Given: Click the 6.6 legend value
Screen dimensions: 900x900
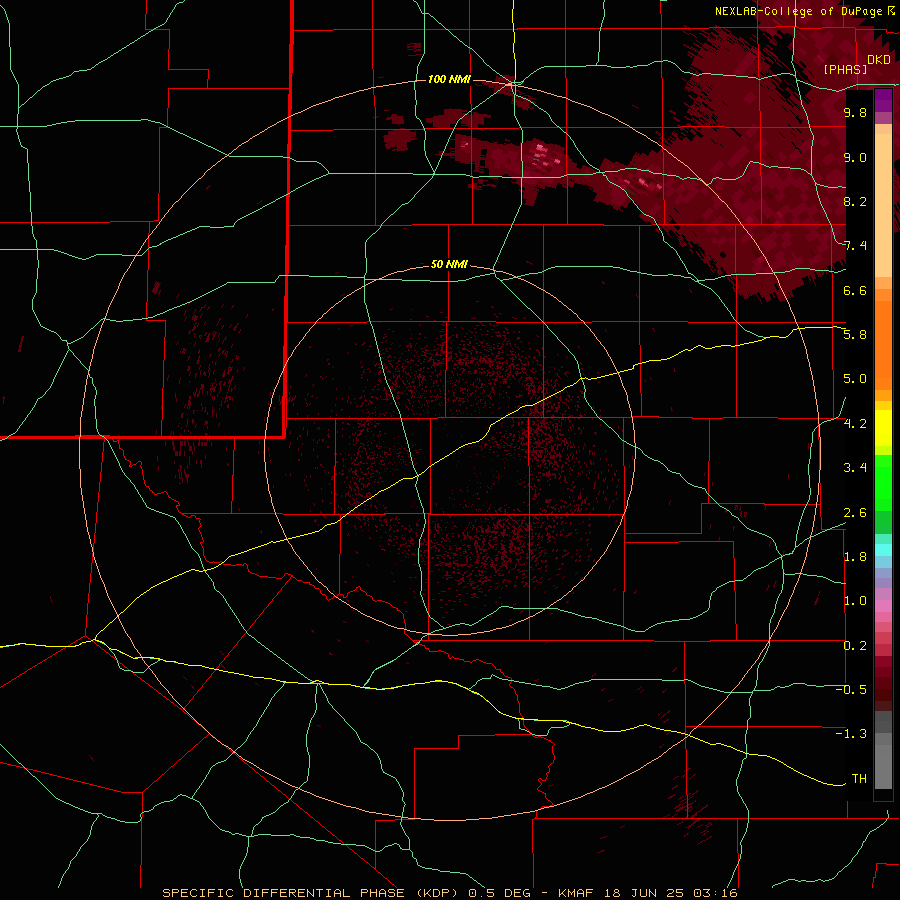Looking at the screenshot, I should [x=855, y=290].
